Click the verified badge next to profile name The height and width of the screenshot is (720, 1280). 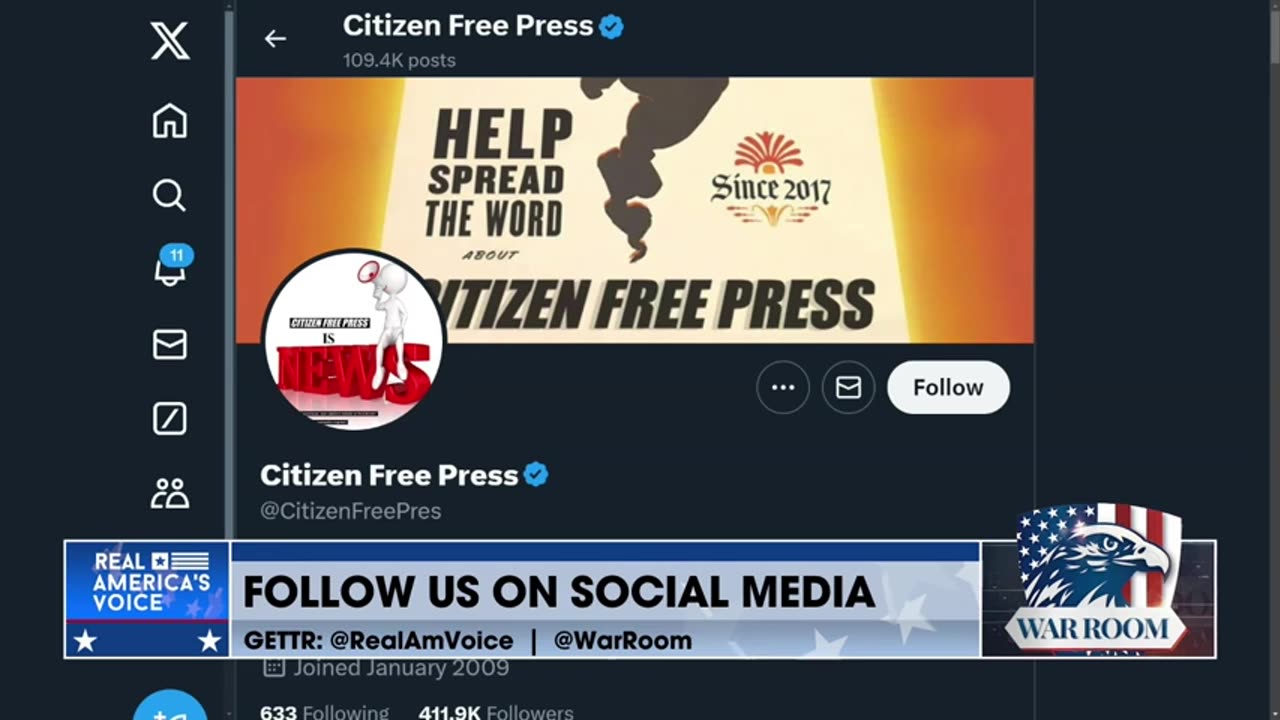(x=536, y=475)
